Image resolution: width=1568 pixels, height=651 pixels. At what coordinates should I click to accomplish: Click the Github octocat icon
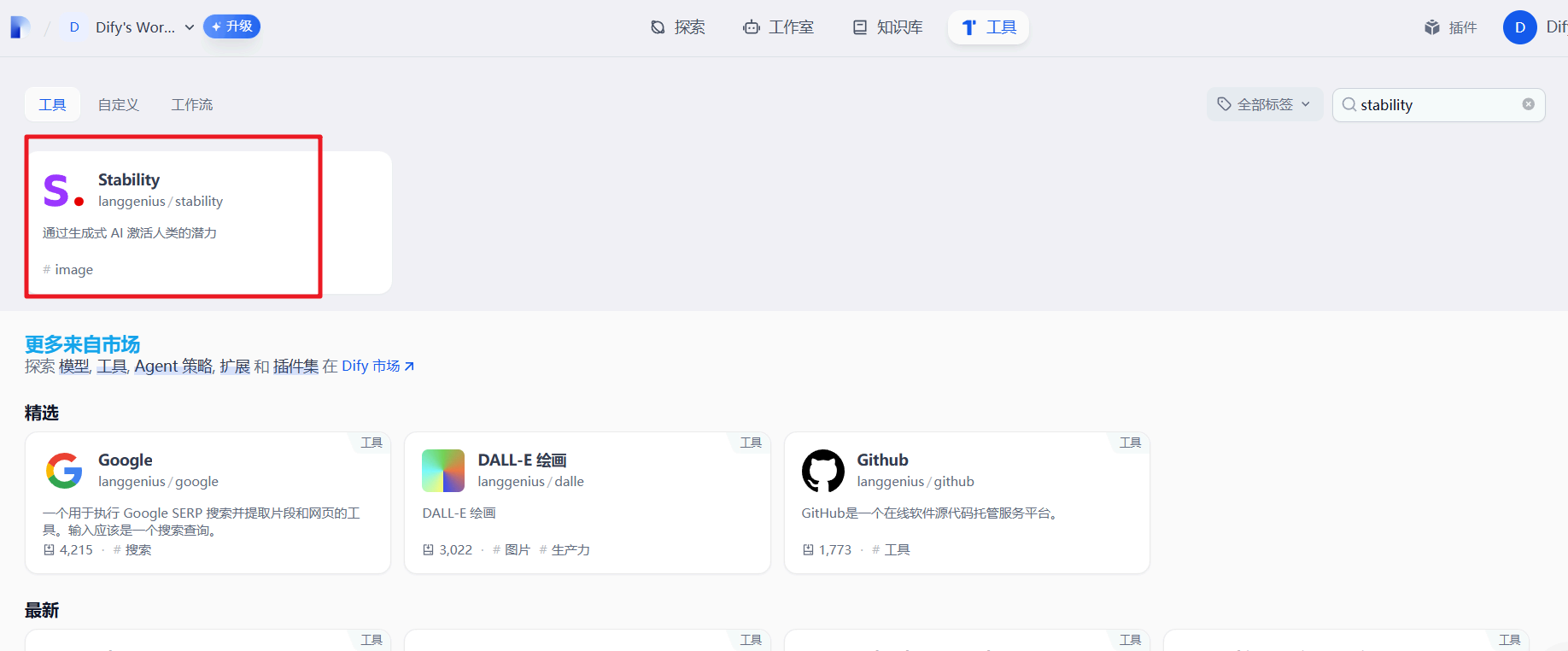pyautogui.click(x=822, y=471)
